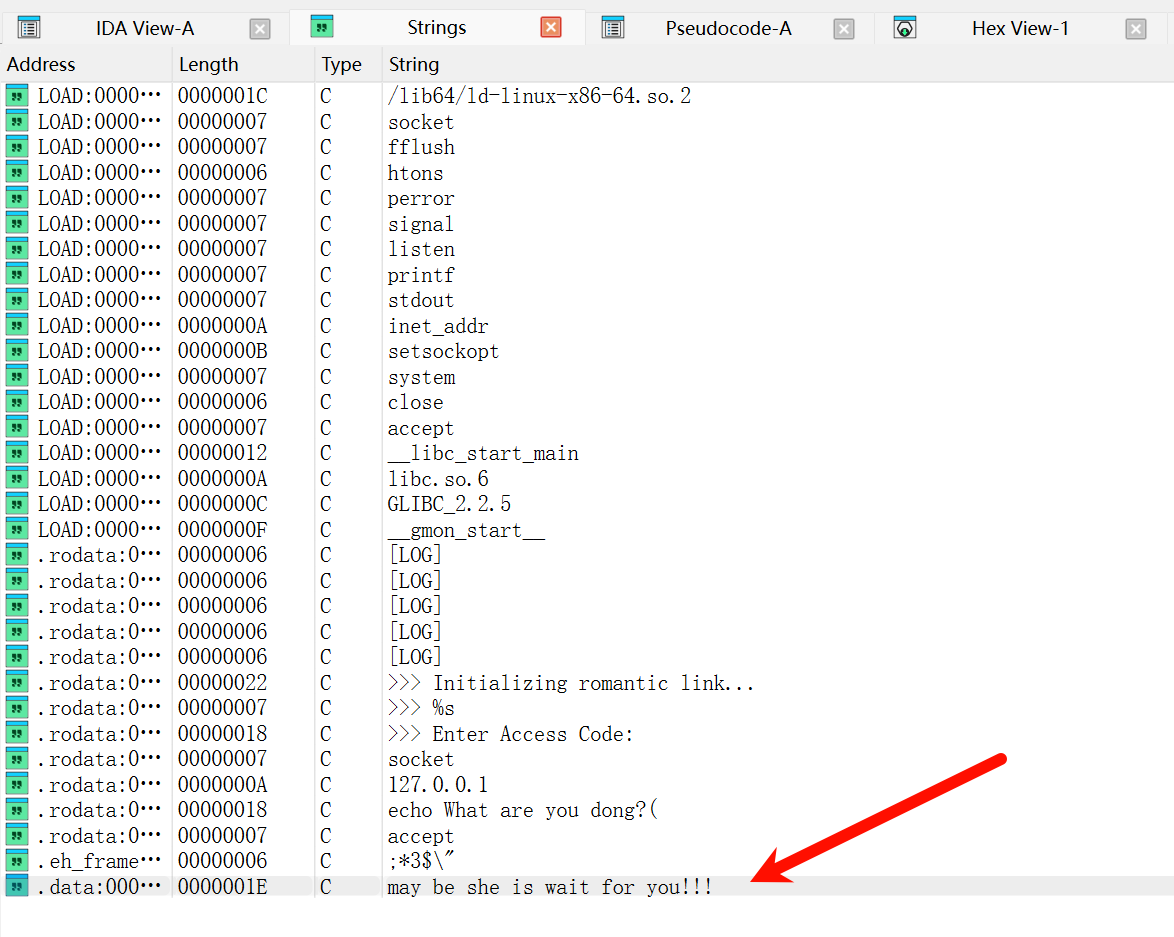Viewport: 1174px width, 937px height.
Task: Close the Strings tab
Action: [551, 28]
